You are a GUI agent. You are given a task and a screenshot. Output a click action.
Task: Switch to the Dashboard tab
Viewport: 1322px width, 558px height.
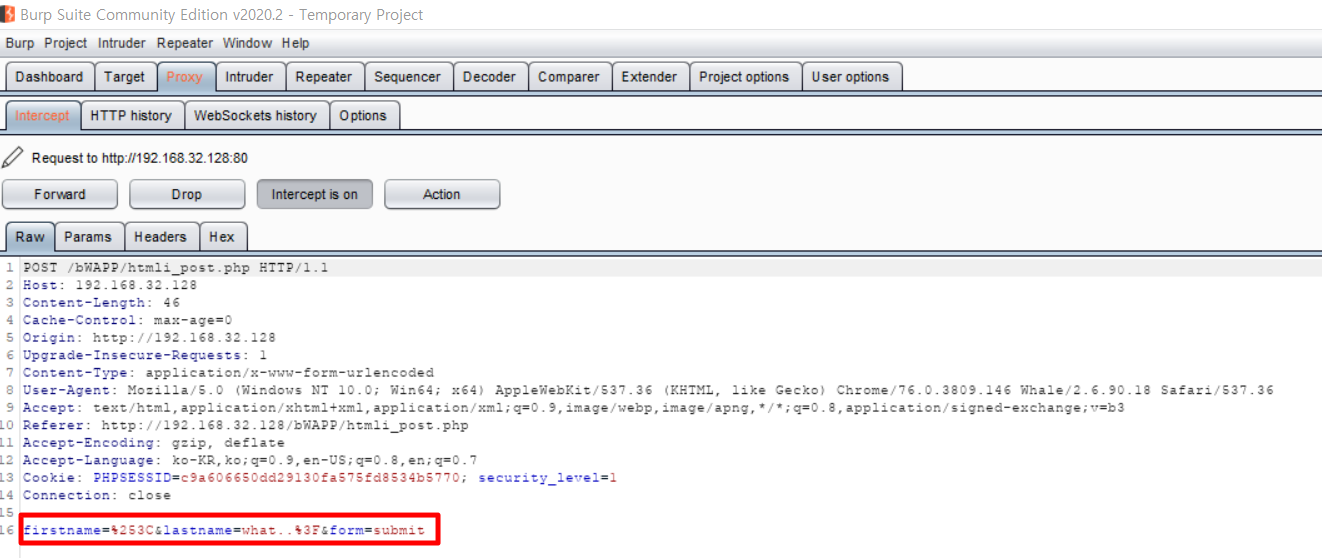pos(50,77)
